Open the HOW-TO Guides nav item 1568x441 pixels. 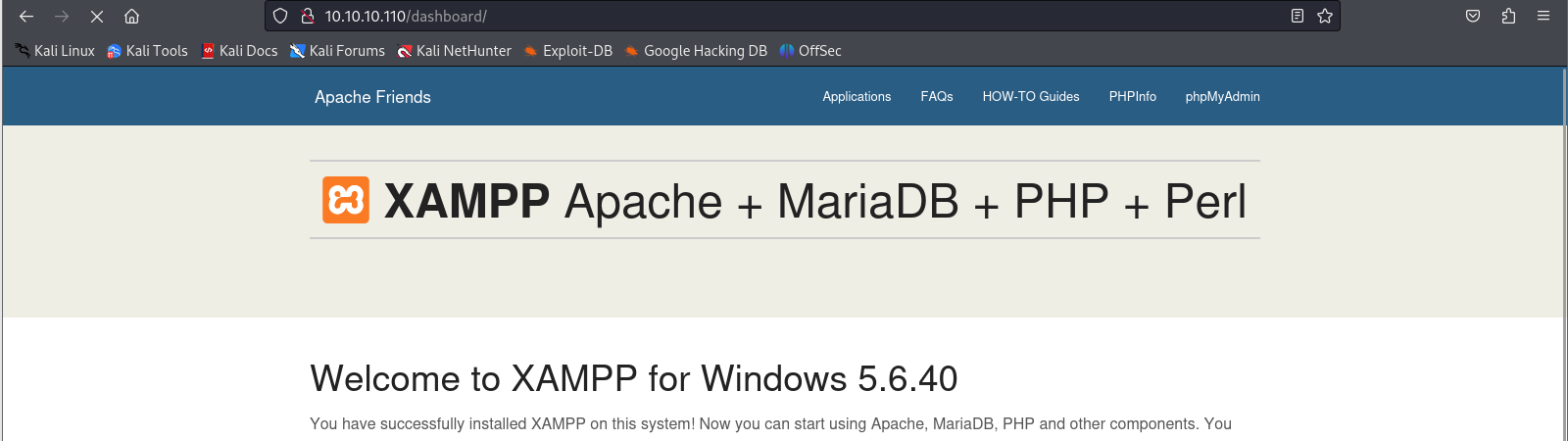pos(1031,97)
